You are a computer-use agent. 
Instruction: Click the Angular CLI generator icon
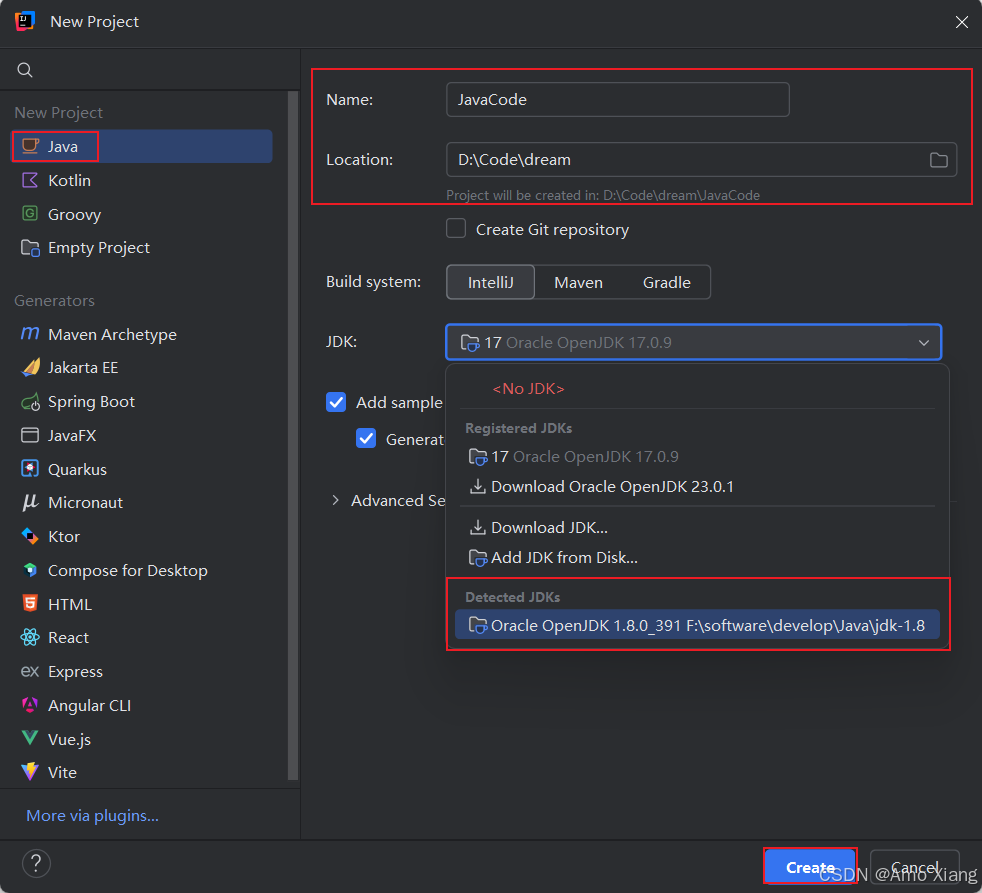30,705
